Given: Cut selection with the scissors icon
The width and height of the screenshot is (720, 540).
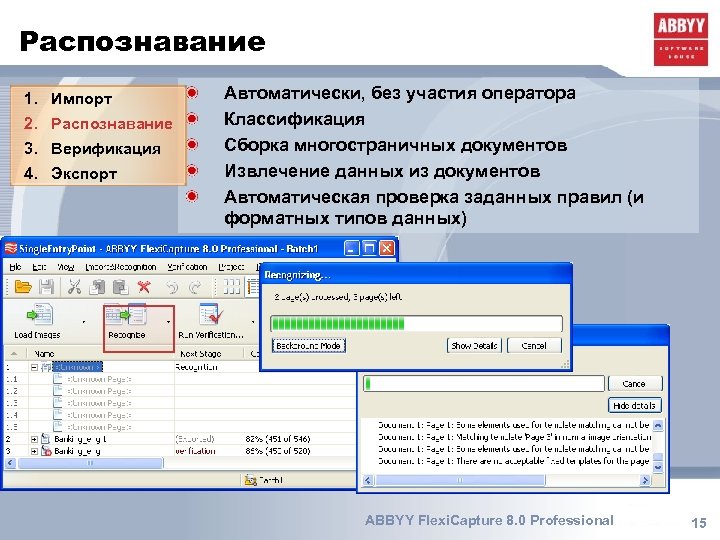Looking at the screenshot, I should pyautogui.click(x=74, y=287).
